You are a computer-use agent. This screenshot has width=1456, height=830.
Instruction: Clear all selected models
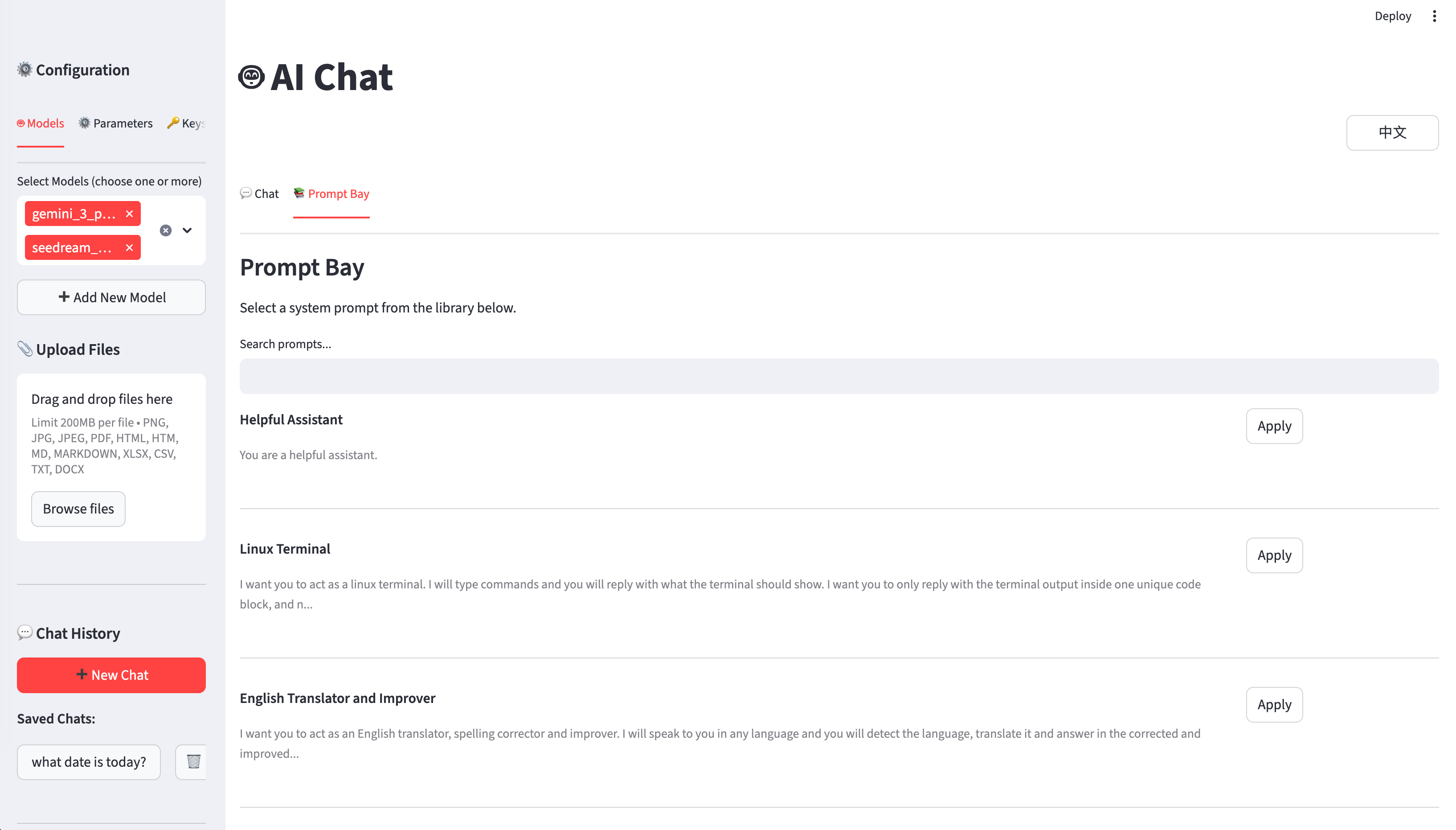(166, 230)
